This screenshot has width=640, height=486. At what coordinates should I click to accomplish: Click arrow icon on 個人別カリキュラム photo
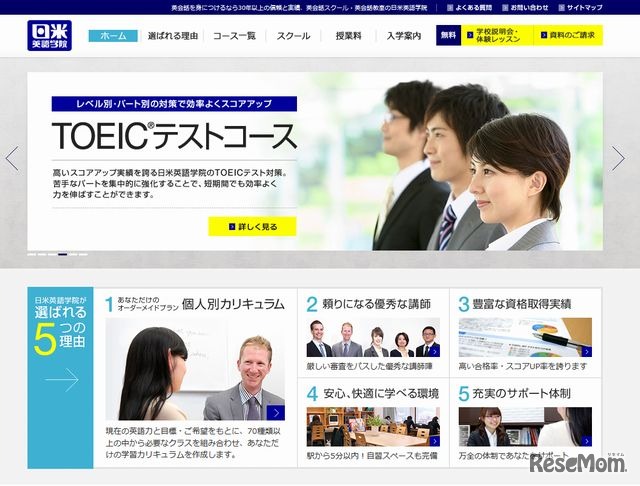pos(276,413)
